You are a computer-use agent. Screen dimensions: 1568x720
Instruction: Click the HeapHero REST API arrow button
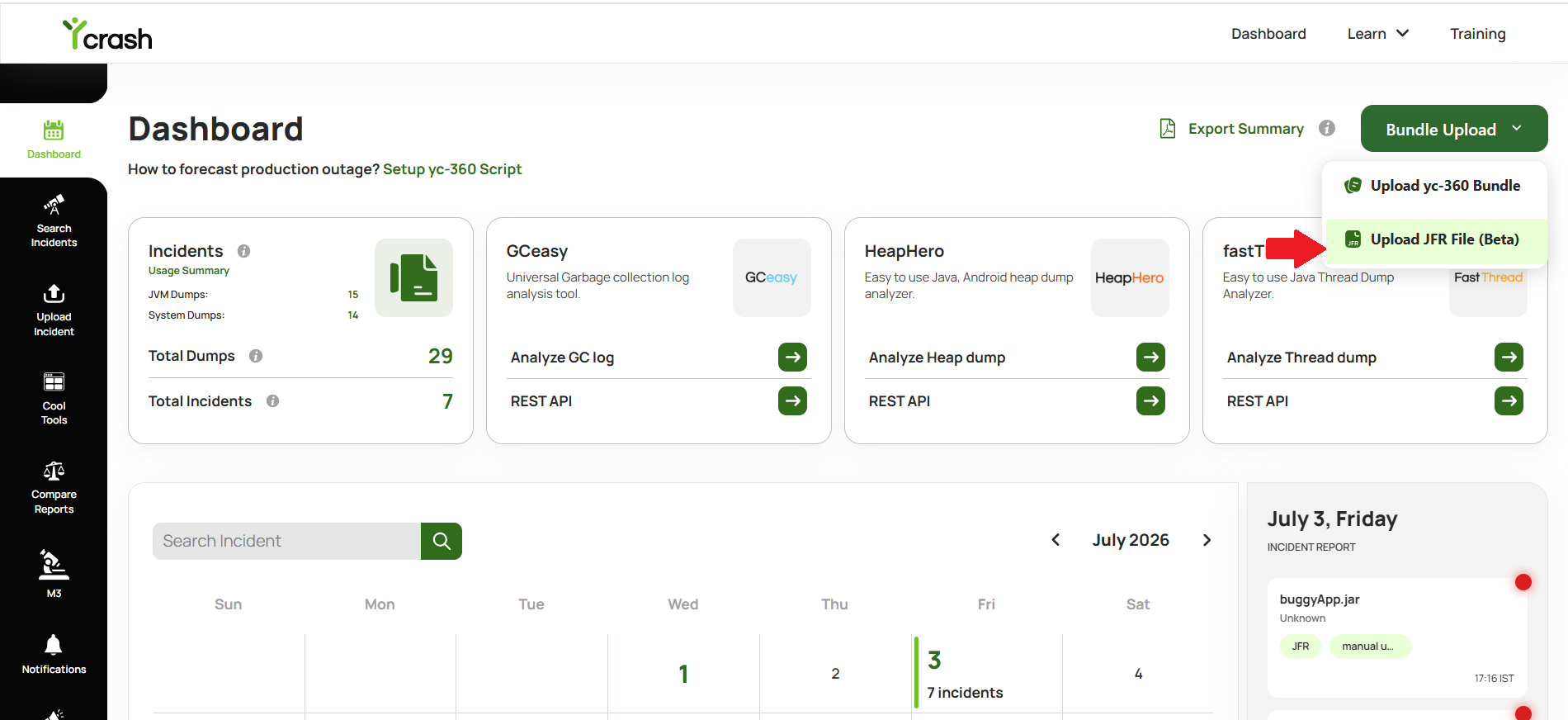[x=1150, y=401]
